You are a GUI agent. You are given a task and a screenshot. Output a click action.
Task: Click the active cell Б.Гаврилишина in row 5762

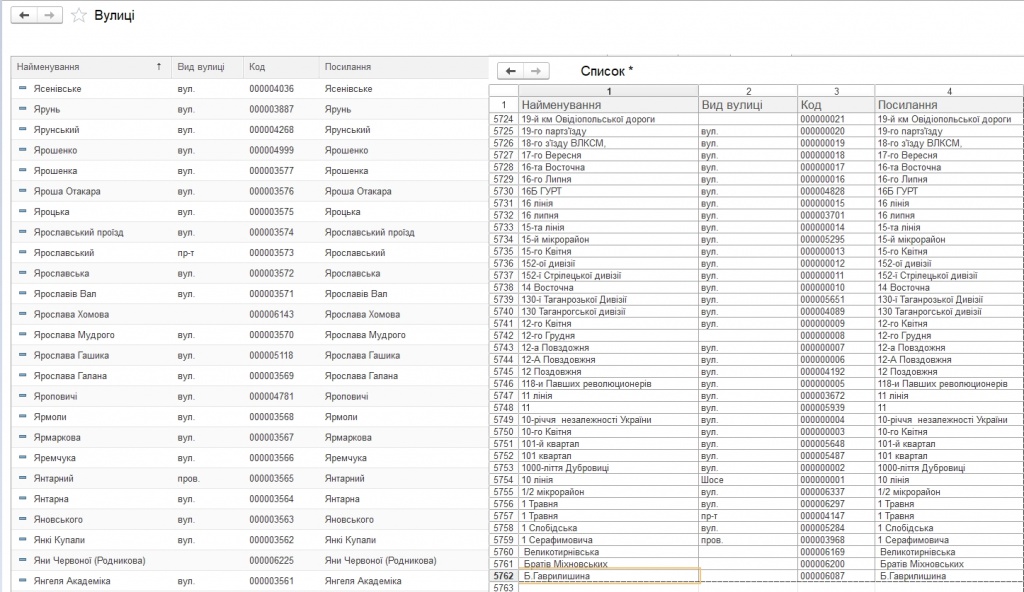pos(608,576)
